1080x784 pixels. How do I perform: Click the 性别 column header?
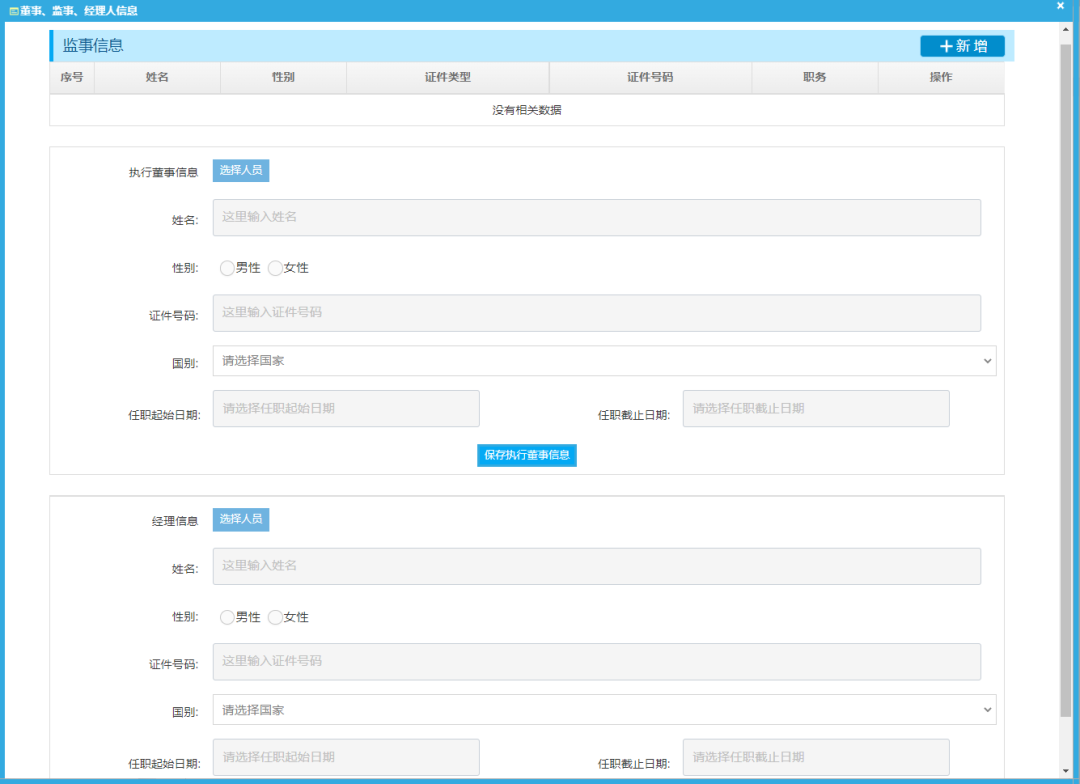[x=283, y=77]
